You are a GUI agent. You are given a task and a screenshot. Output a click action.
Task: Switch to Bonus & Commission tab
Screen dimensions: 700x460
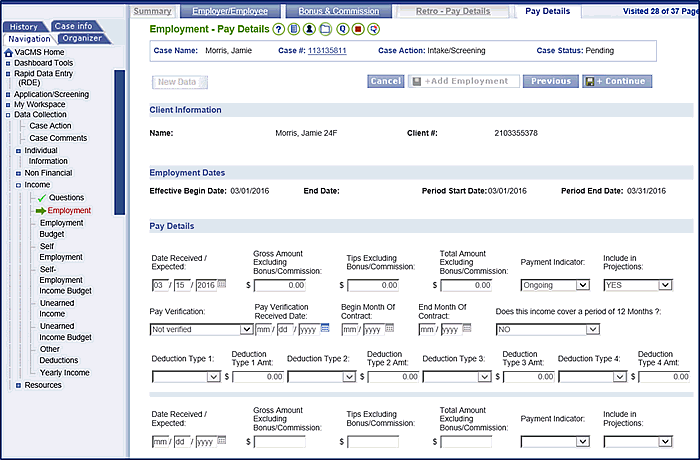(x=338, y=11)
